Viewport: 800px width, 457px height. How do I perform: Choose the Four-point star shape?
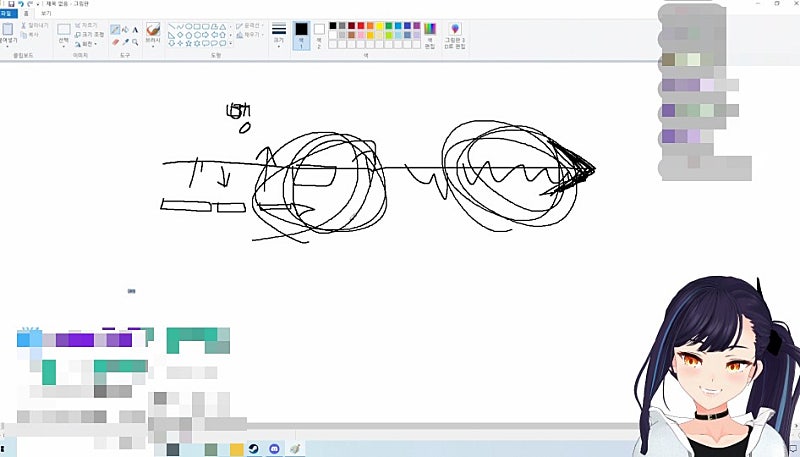point(180,43)
